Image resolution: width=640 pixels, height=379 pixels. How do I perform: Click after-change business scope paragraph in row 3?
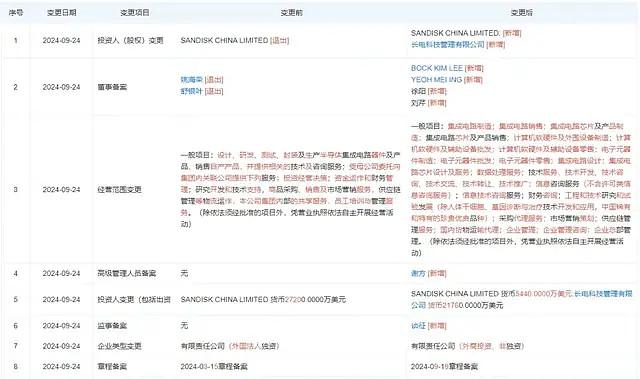(521, 189)
